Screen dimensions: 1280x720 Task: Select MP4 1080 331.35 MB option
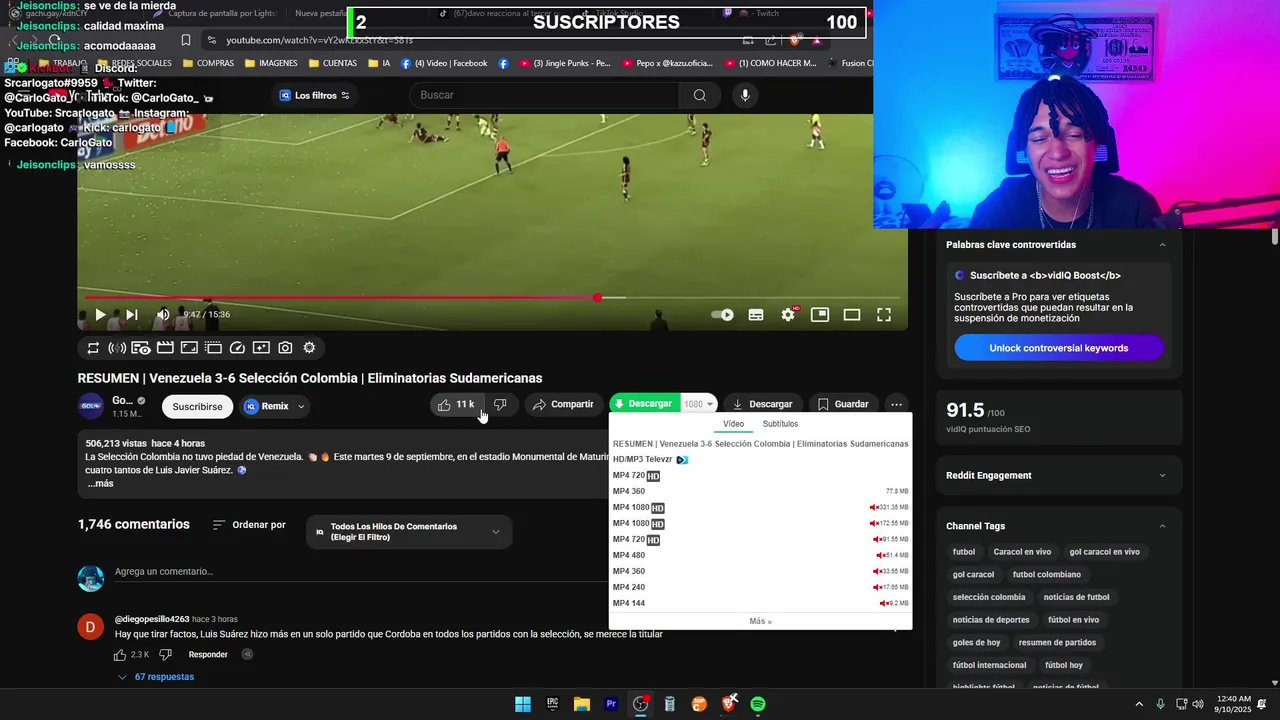(x=760, y=507)
